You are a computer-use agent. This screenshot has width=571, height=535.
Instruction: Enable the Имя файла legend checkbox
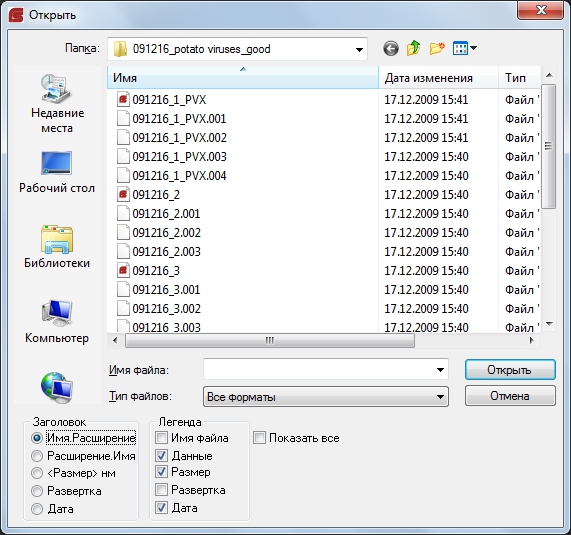pos(161,438)
